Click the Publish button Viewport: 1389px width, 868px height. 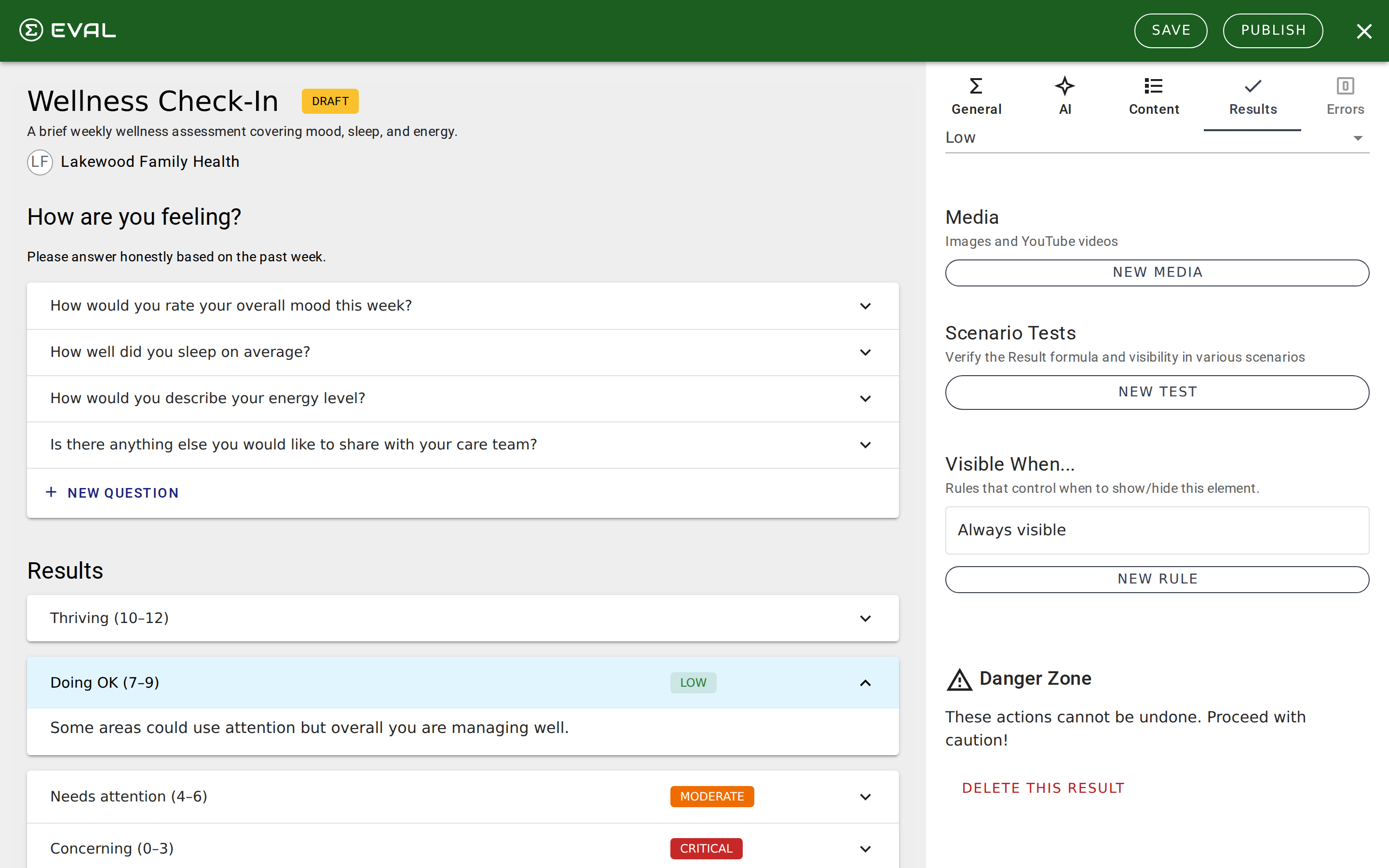click(1272, 30)
